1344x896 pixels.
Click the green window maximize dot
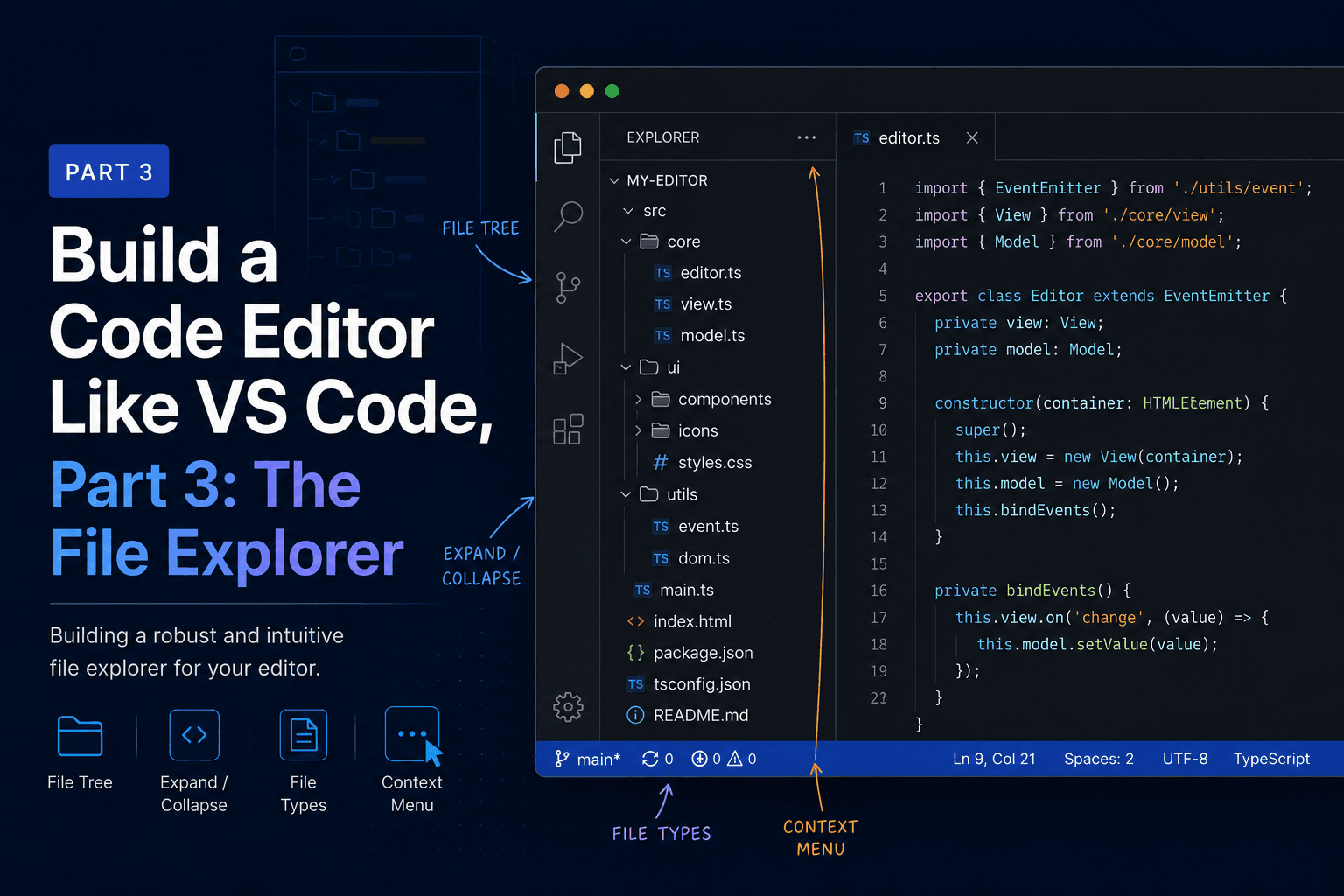tap(612, 91)
